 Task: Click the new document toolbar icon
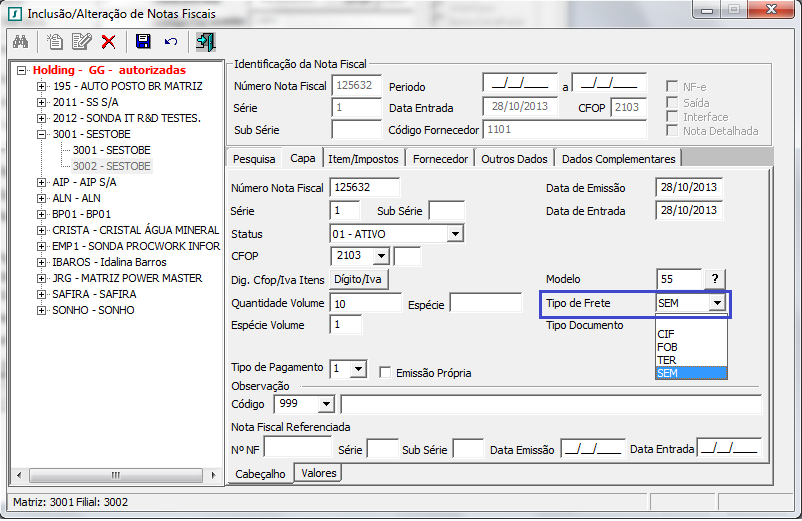55,42
